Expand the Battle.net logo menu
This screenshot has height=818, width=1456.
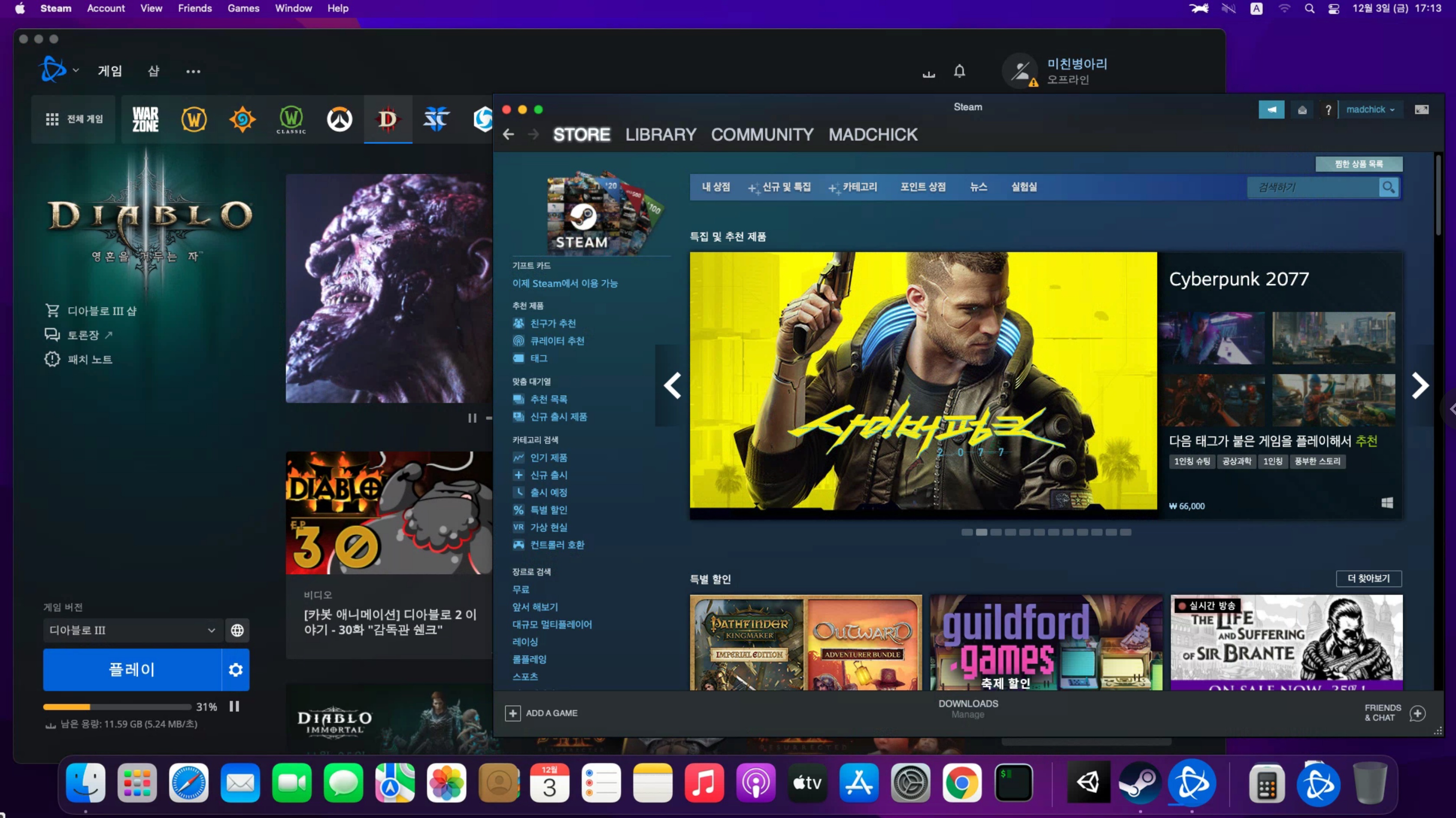tap(59, 71)
